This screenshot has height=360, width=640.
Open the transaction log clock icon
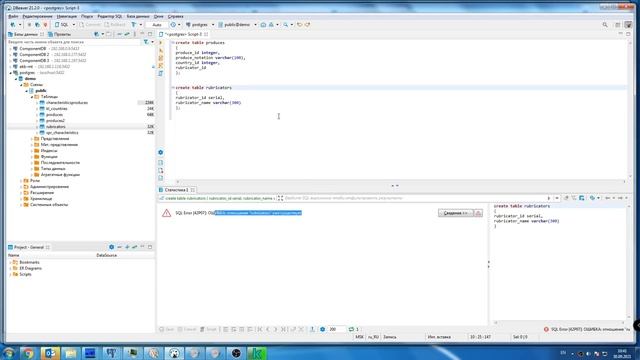click(173, 25)
